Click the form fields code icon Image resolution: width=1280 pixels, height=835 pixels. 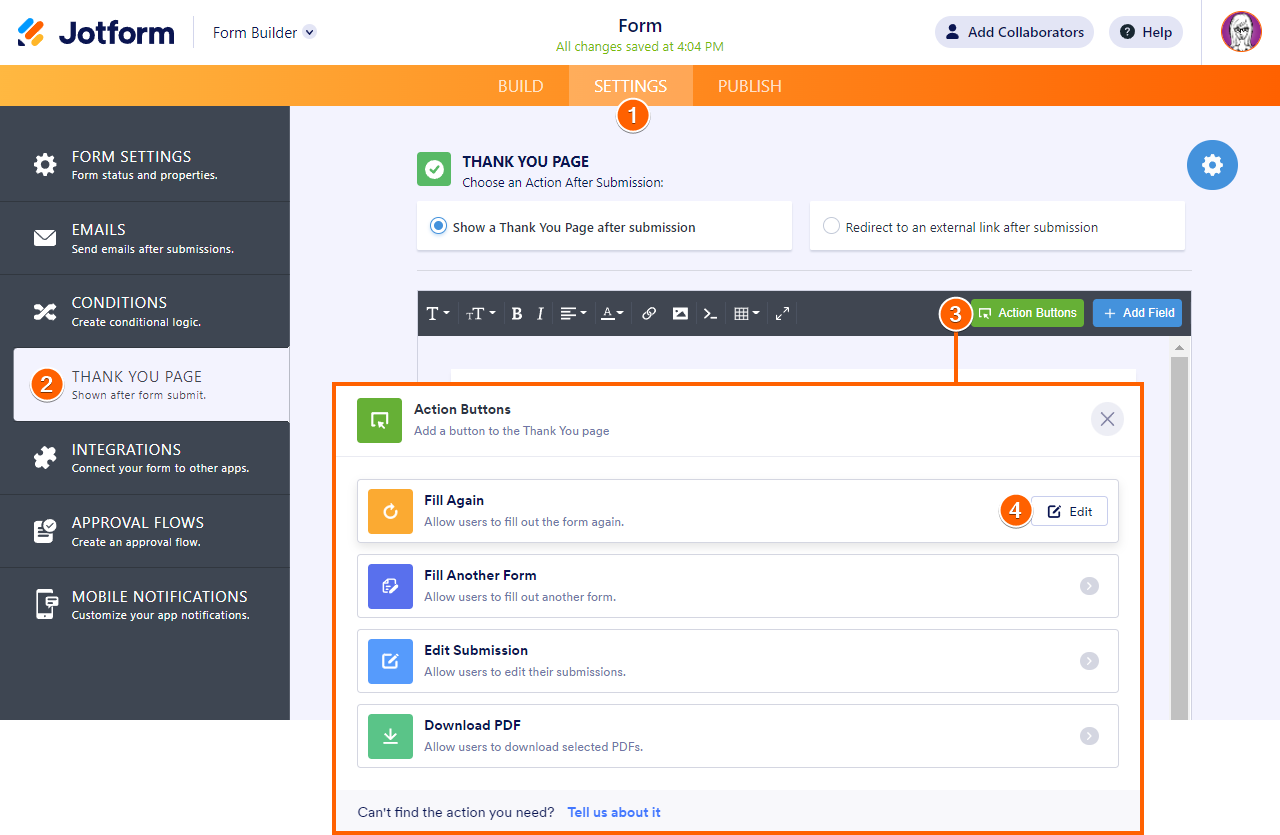[710, 313]
